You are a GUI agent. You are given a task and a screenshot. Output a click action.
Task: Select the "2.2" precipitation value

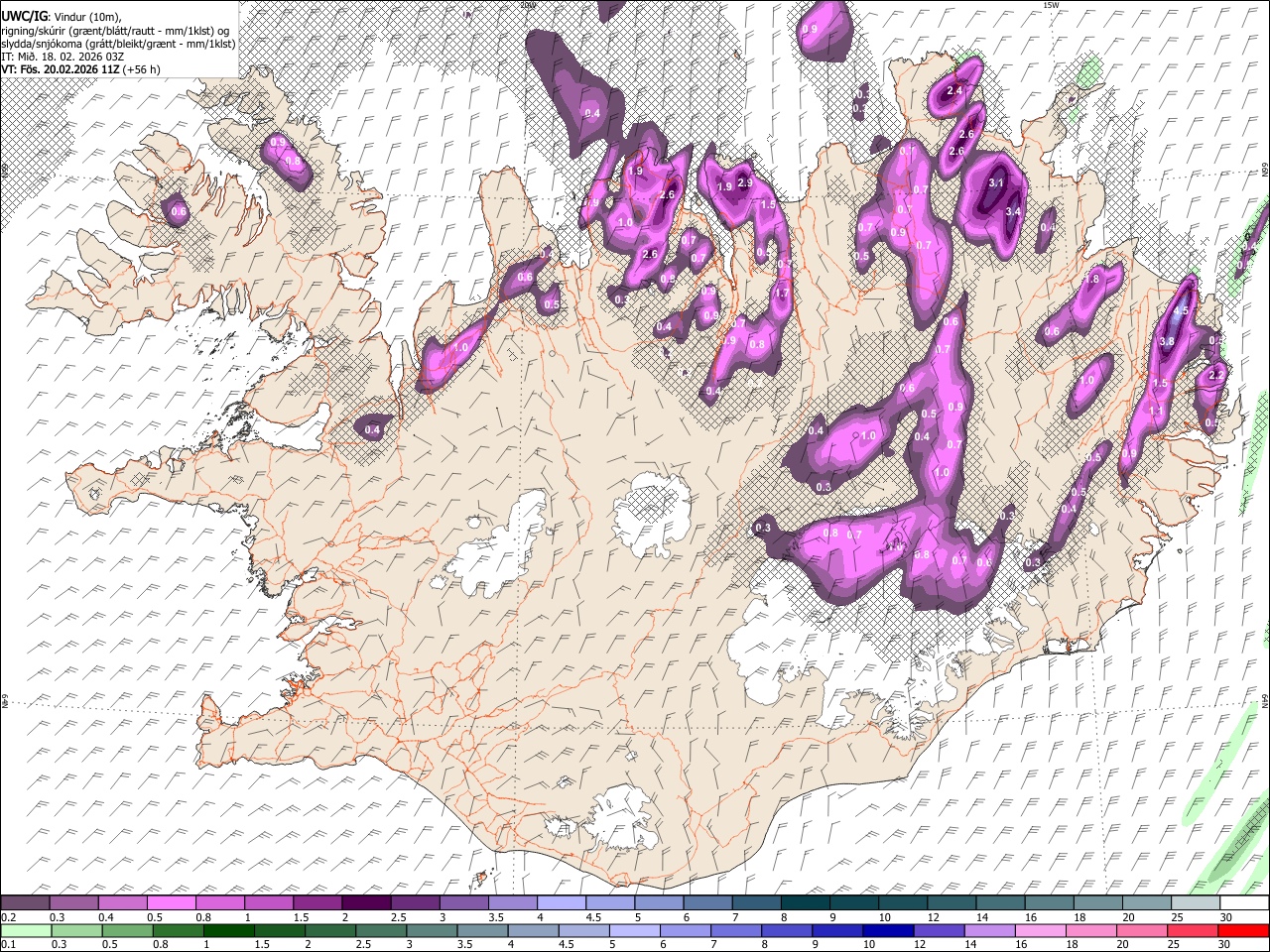pos(1216,375)
